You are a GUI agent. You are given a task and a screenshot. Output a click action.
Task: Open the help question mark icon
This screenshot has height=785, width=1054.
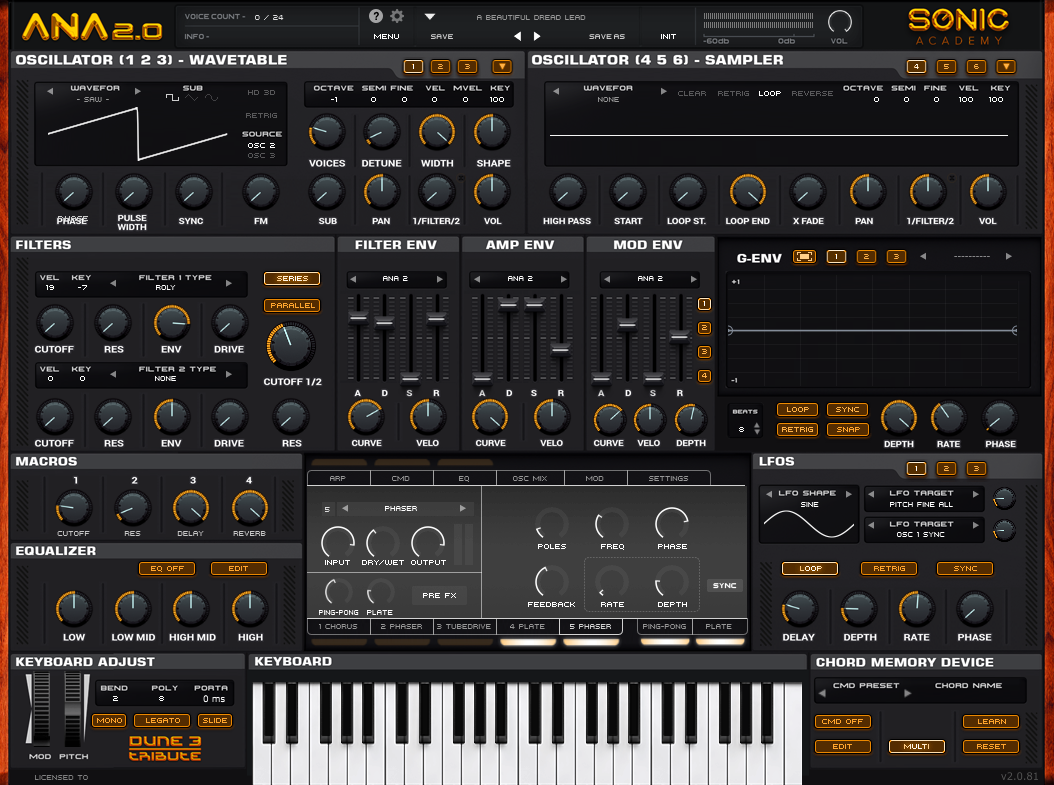(376, 16)
